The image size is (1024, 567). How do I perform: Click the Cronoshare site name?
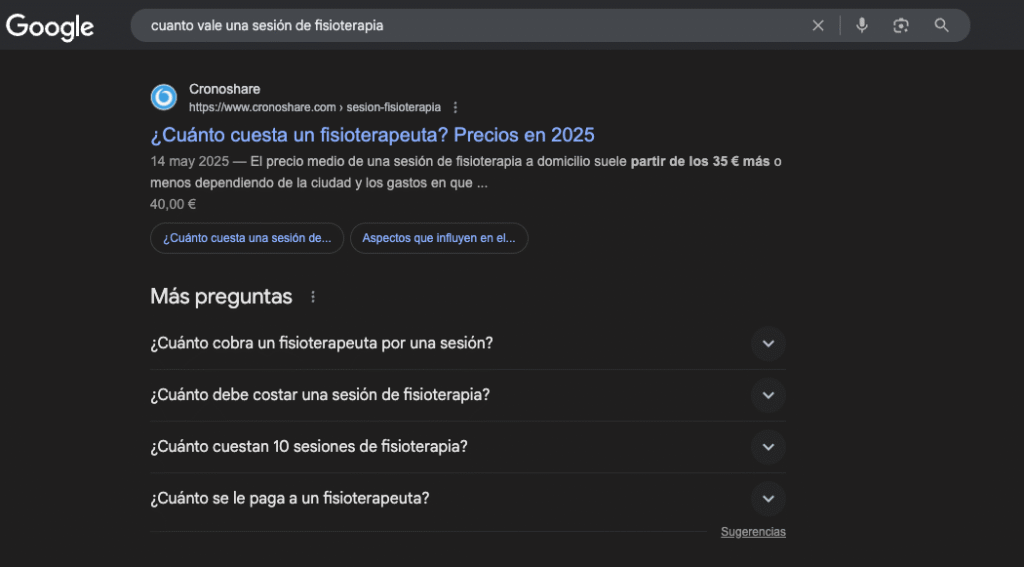click(225, 89)
